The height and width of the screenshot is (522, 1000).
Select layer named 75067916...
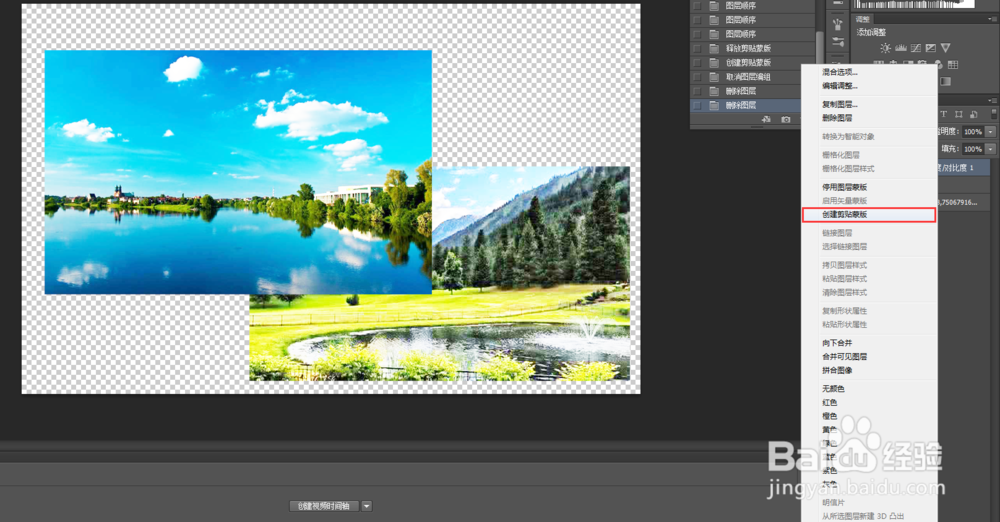tap(962, 202)
